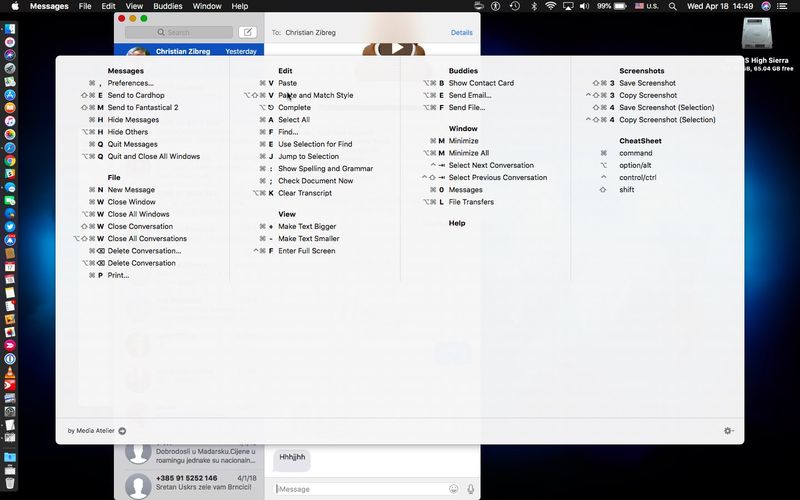Click Delete Conversation... entry
Viewport: 800px width, 500px height.
click(144, 251)
